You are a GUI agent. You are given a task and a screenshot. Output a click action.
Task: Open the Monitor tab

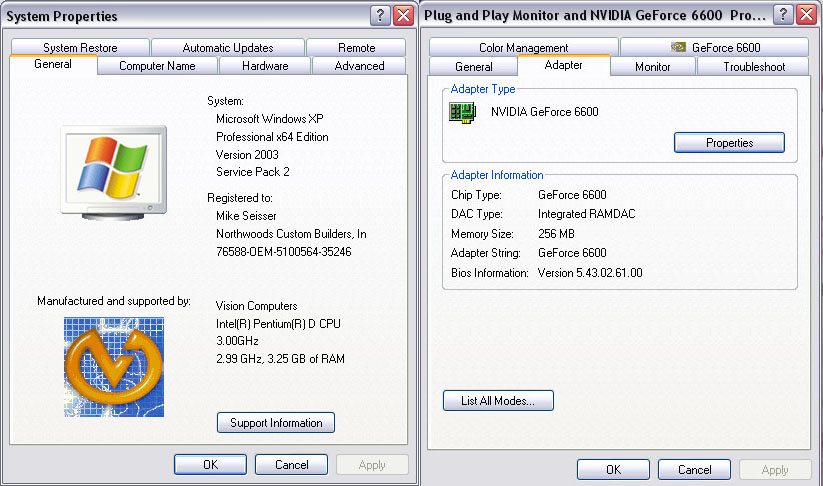coord(652,67)
